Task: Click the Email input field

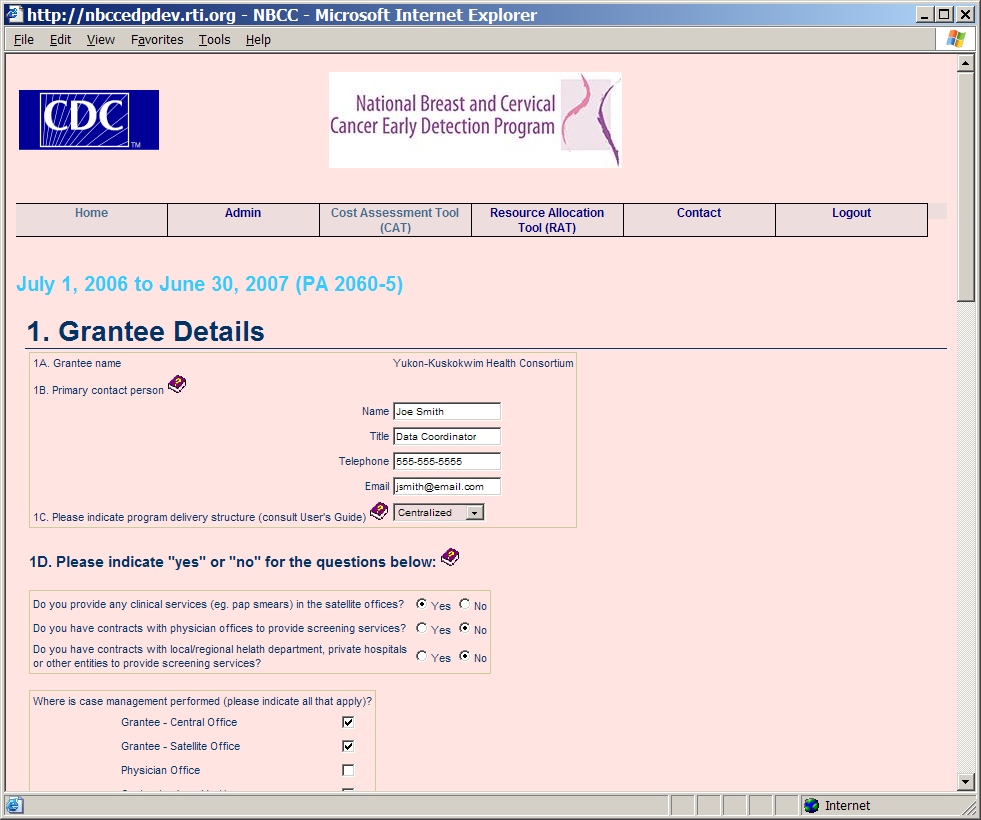Action: [x=446, y=487]
